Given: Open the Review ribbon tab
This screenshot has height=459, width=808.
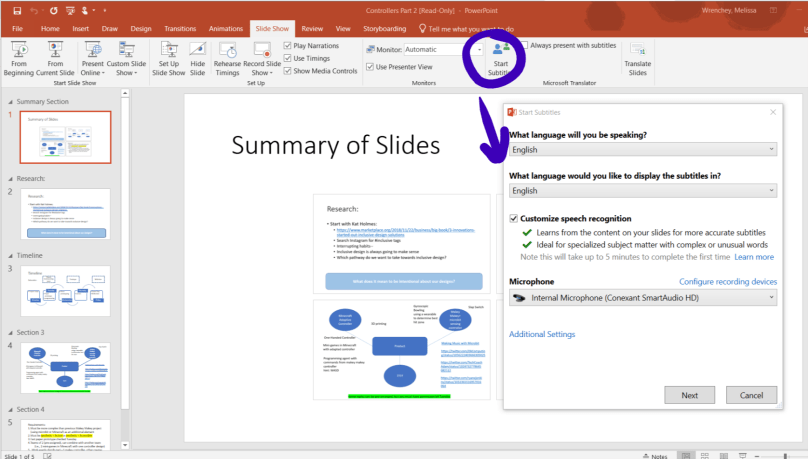Looking at the screenshot, I should tap(311, 29).
